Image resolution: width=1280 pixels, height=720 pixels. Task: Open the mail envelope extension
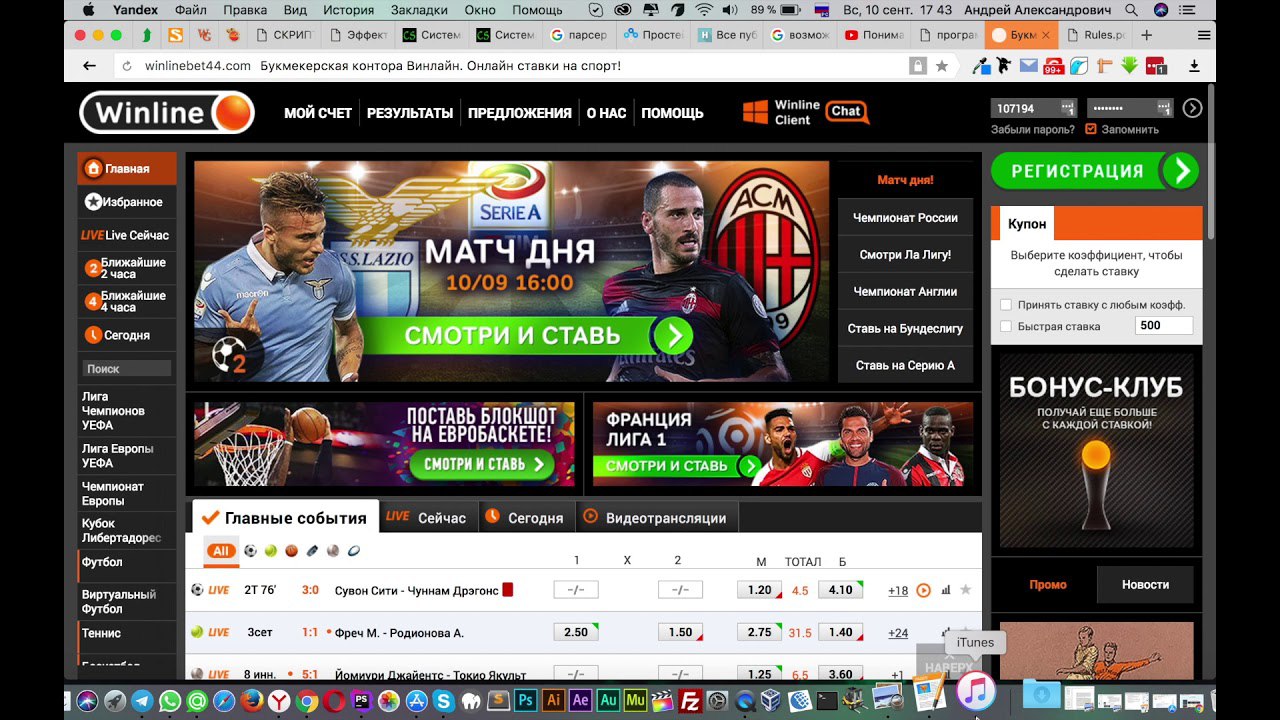point(1028,66)
